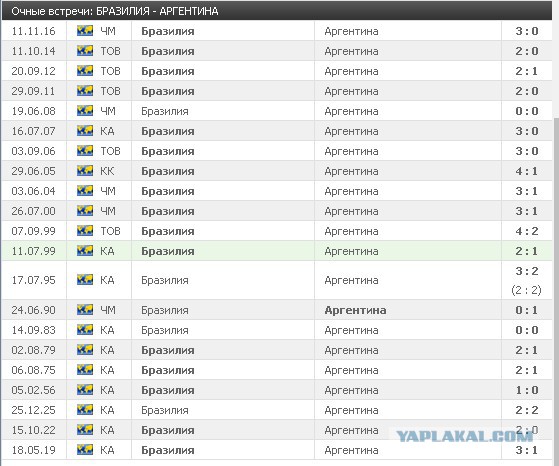Click the flag icon in the 24.06.90 row

tap(85, 309)
